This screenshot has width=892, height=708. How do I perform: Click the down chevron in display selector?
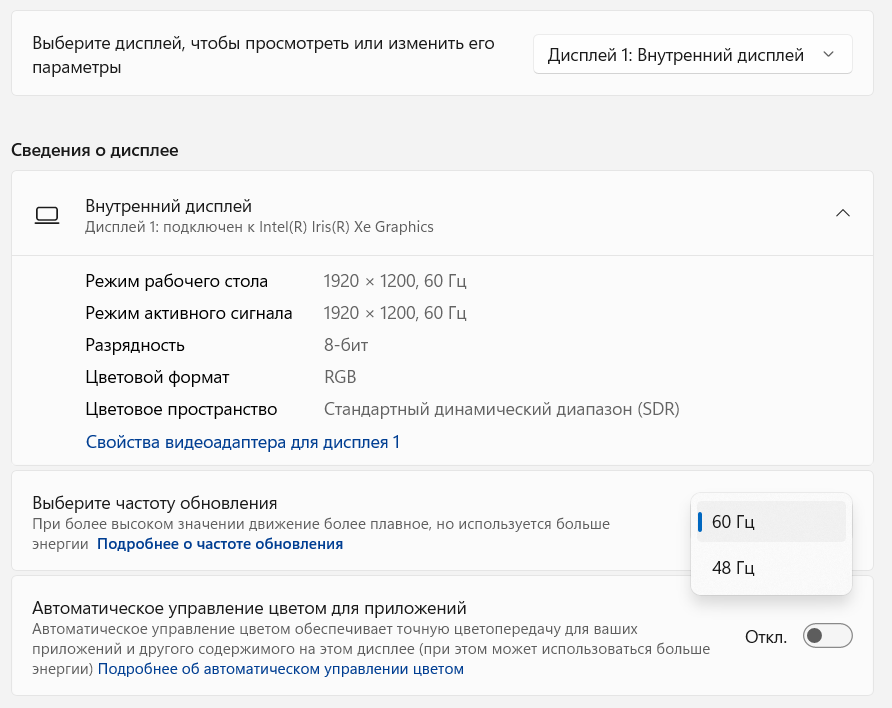[x=828, y=55]
